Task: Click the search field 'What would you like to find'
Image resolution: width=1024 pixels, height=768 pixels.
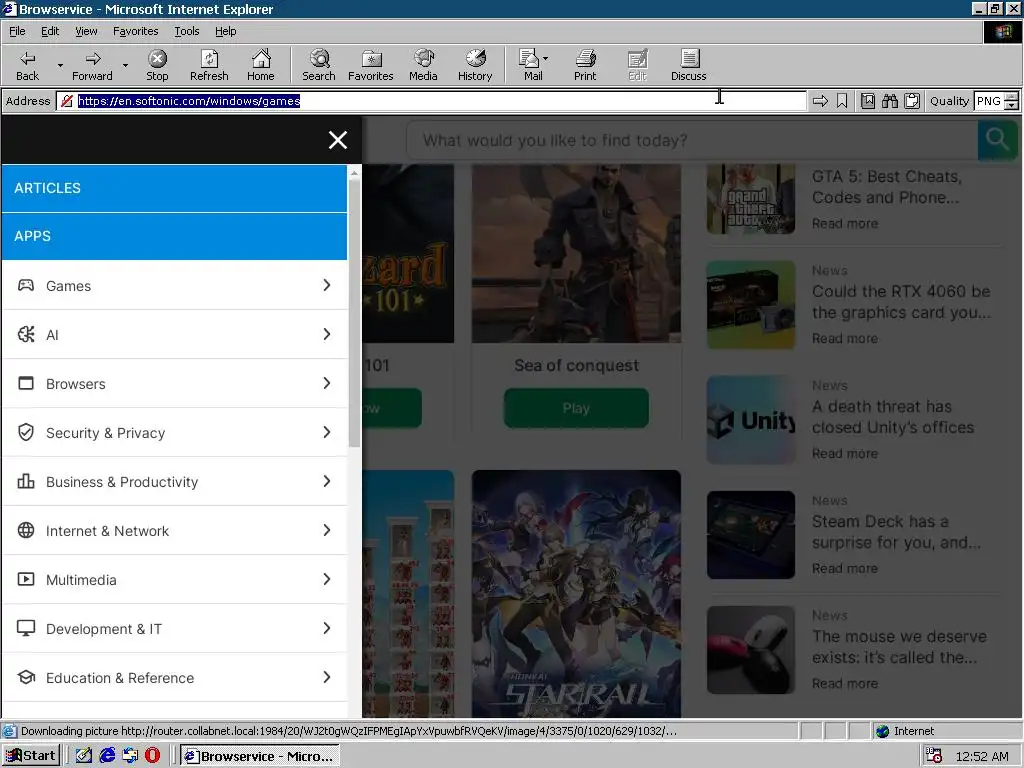Action: 692,140
